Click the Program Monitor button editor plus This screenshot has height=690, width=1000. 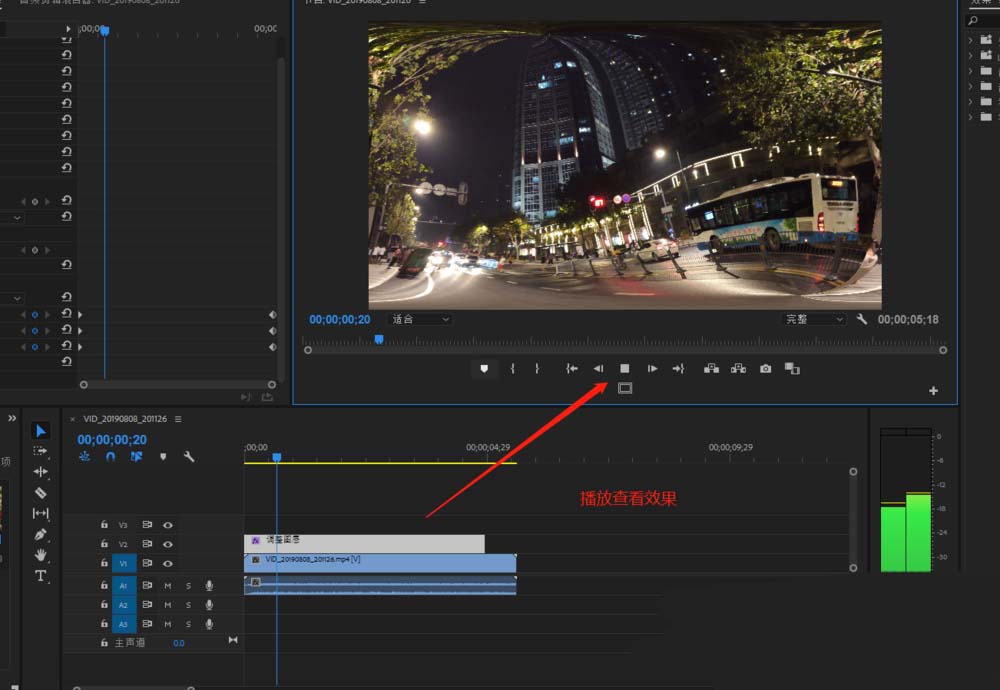click(x=933, y=391)
